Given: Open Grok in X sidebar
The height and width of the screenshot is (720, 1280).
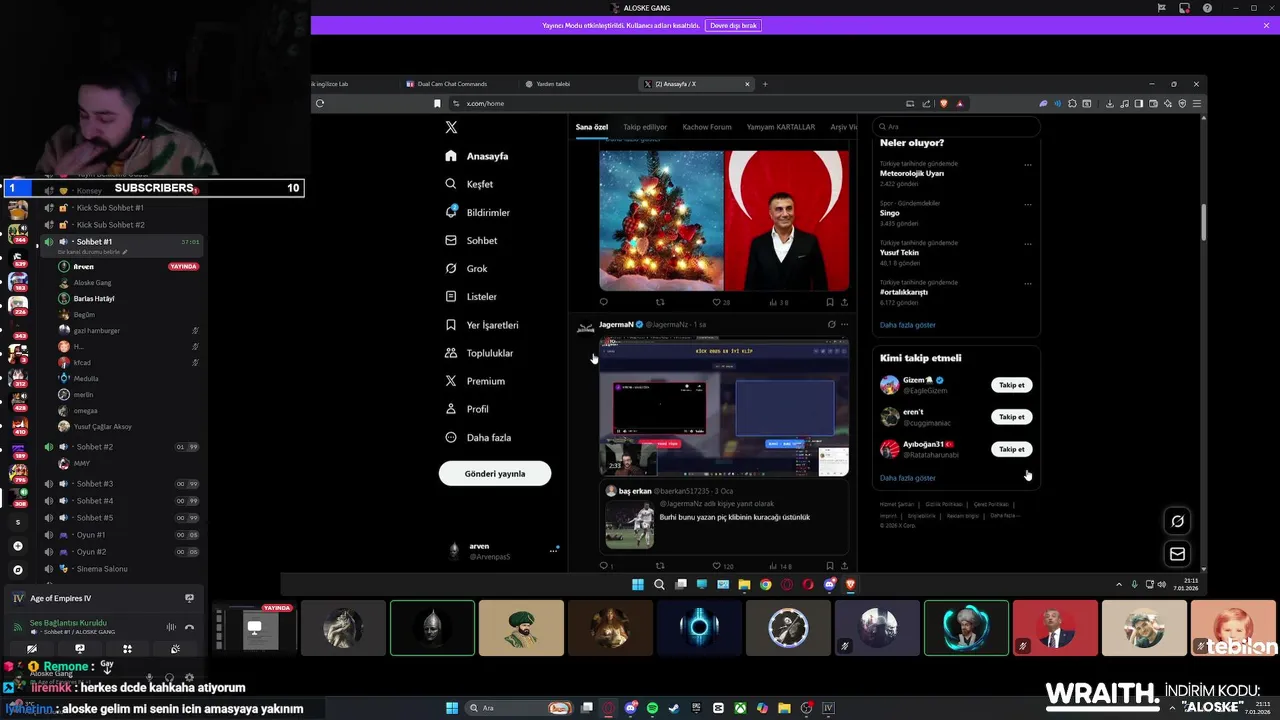Looking at the screenshot, I should tap(466, 268).
